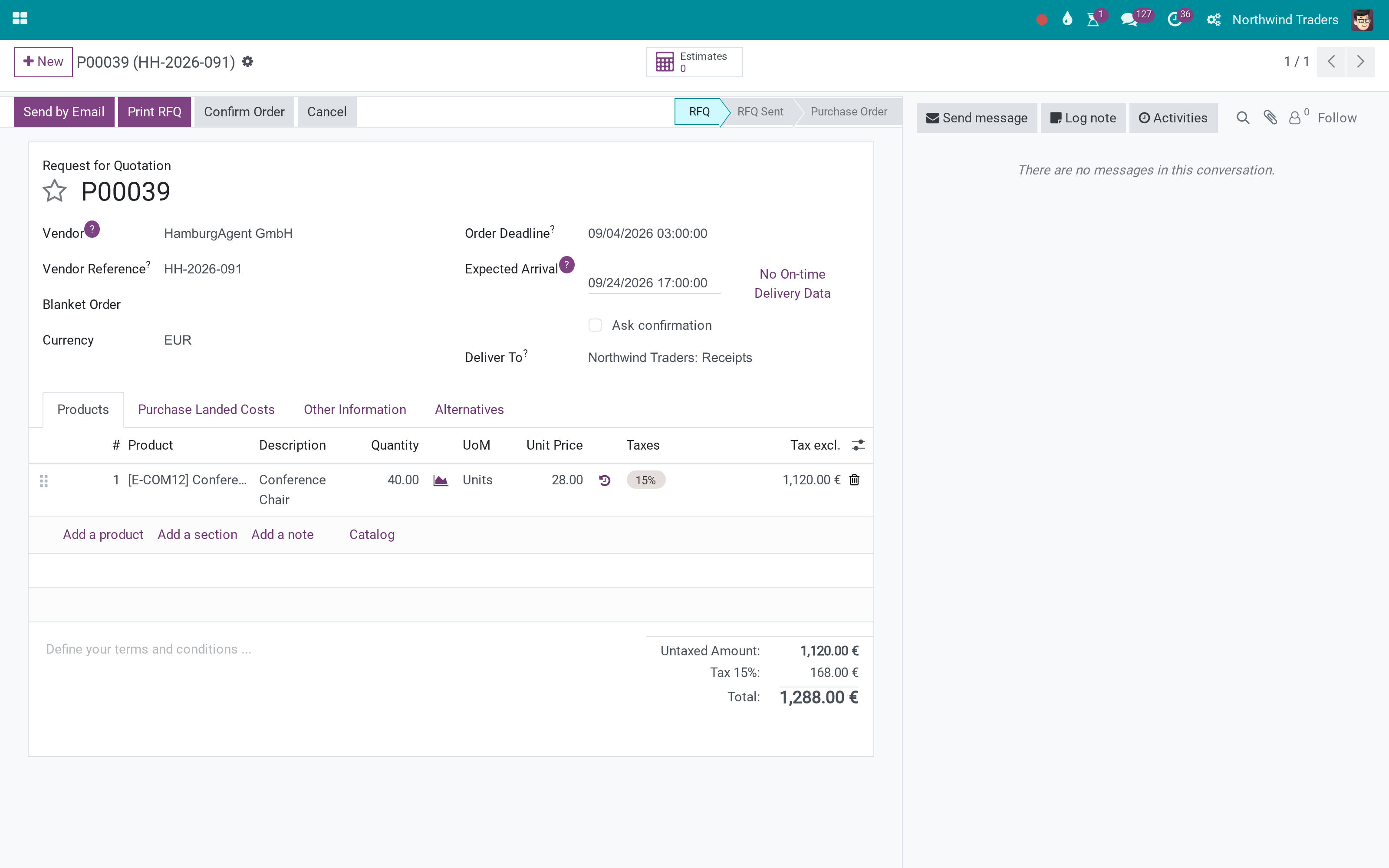
Task: Click terms and conditions text area
Action: [339, 649]
